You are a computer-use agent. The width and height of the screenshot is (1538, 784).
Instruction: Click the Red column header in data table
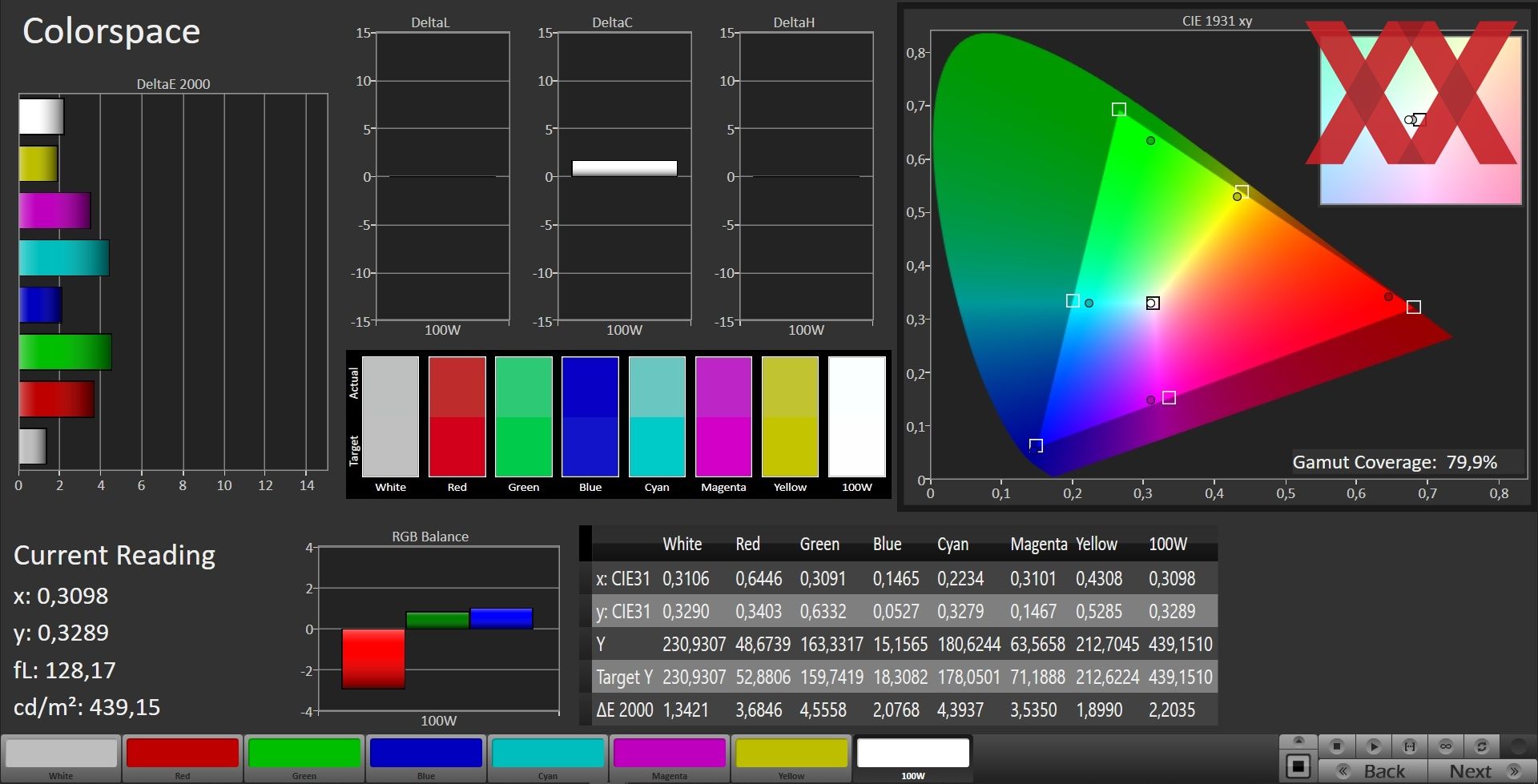747,545
